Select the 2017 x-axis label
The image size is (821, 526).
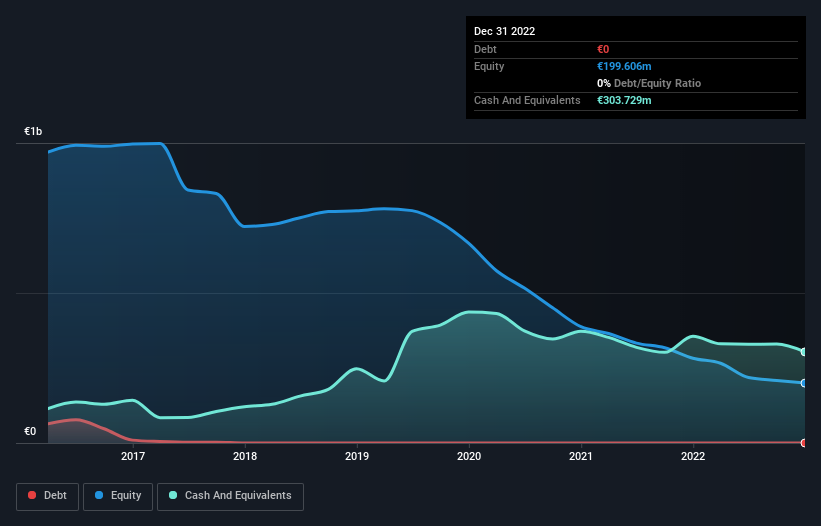(133, 456)
